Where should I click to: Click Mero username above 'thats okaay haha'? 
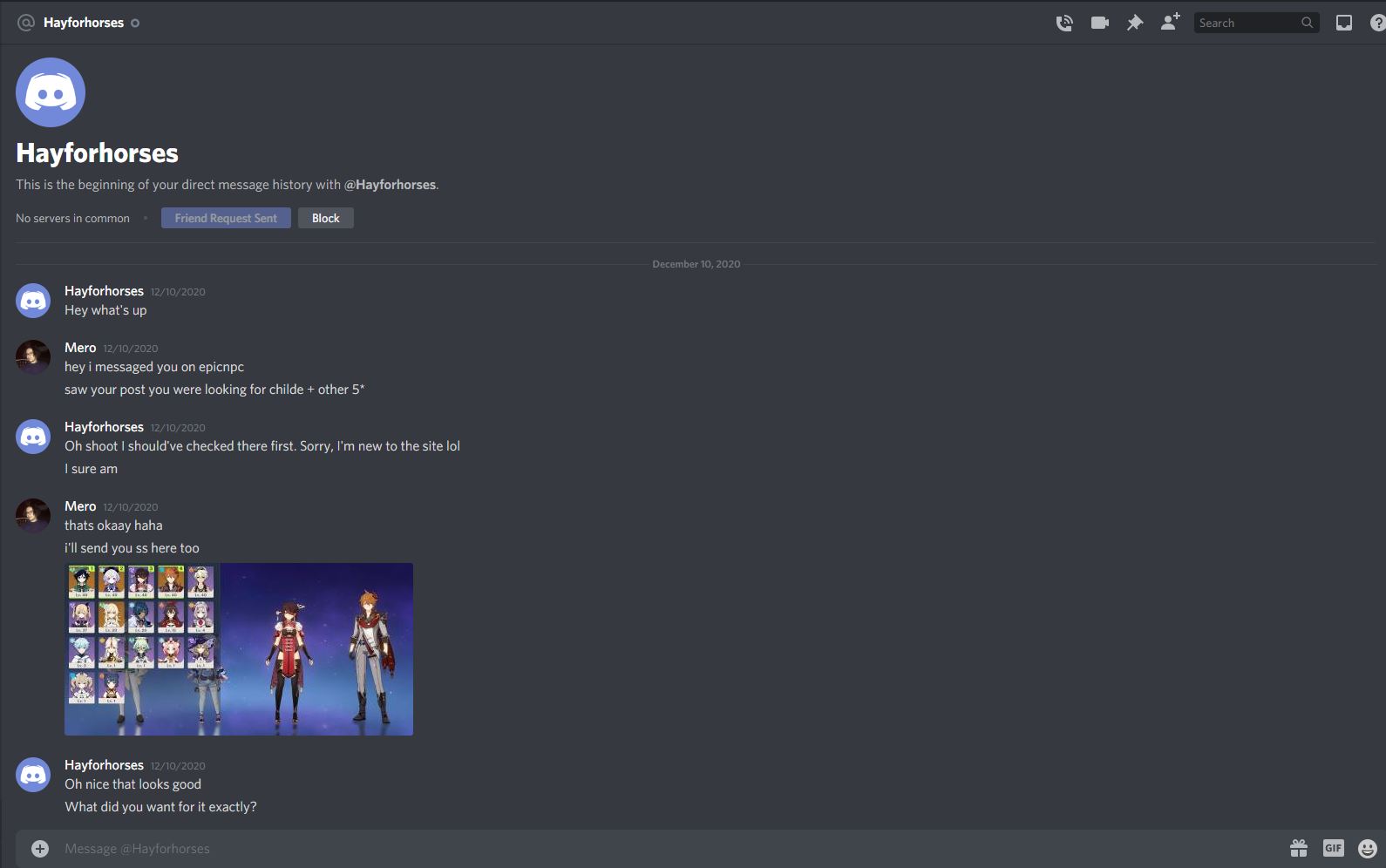(80, 506)
